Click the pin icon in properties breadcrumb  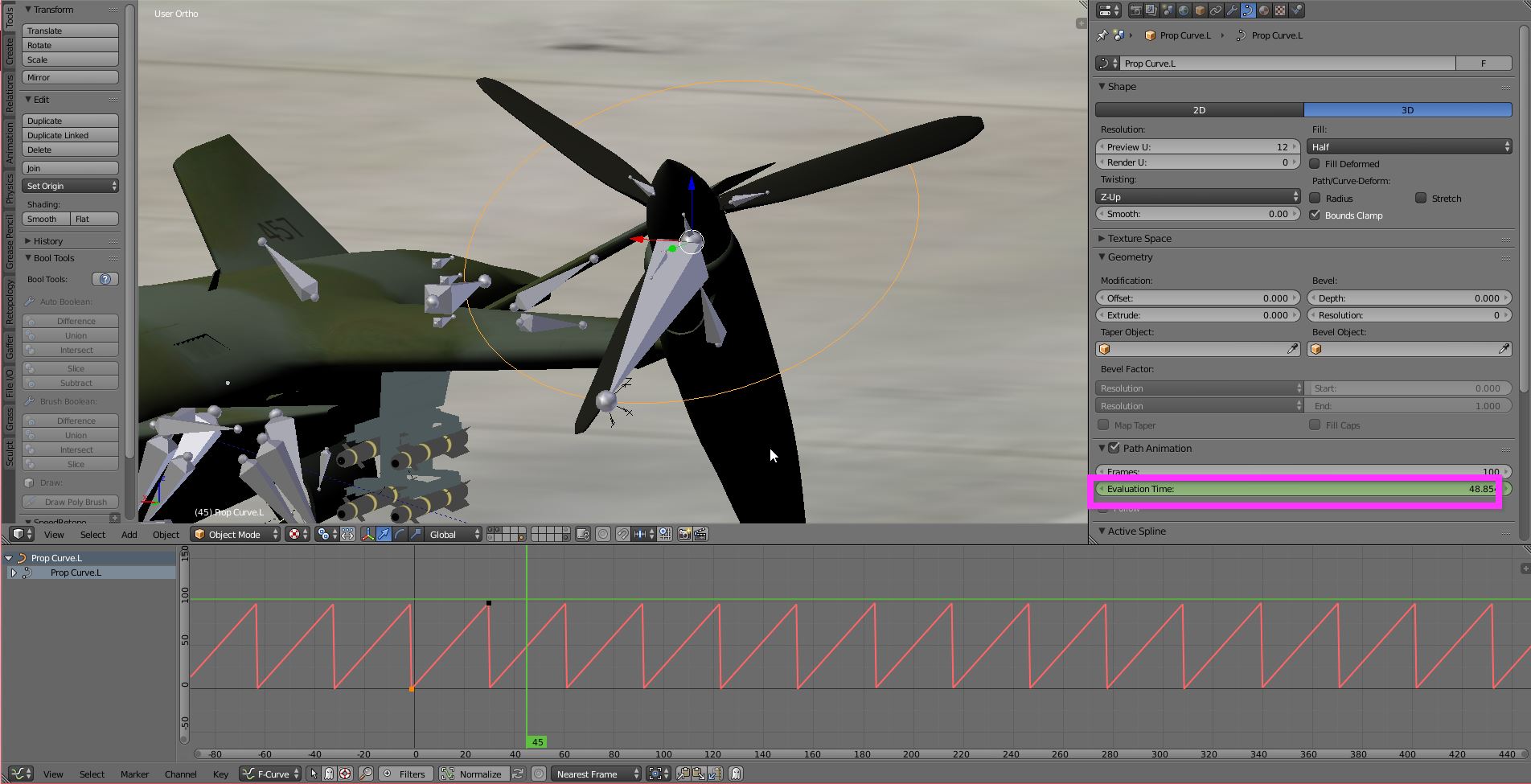point(1102,35)
